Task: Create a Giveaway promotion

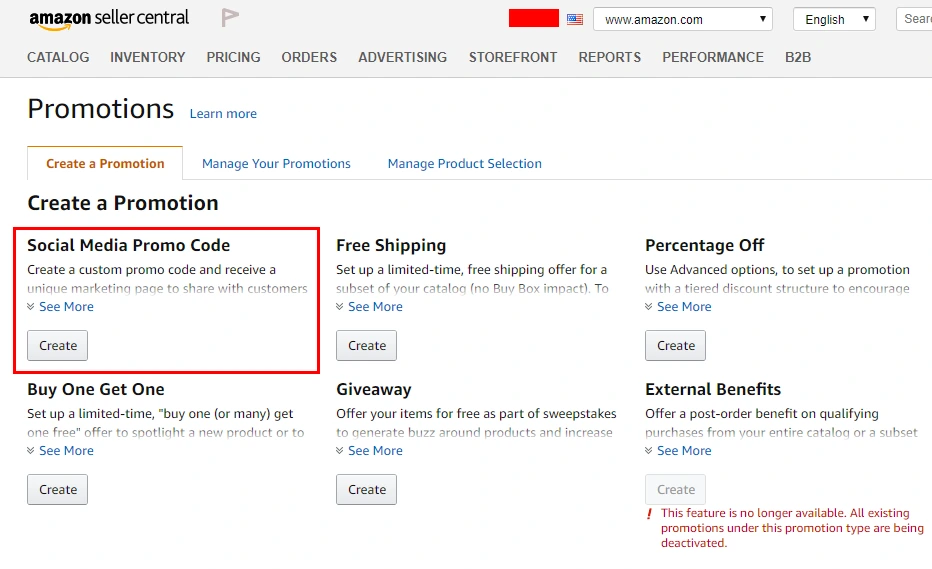Action: coord(367,489)
